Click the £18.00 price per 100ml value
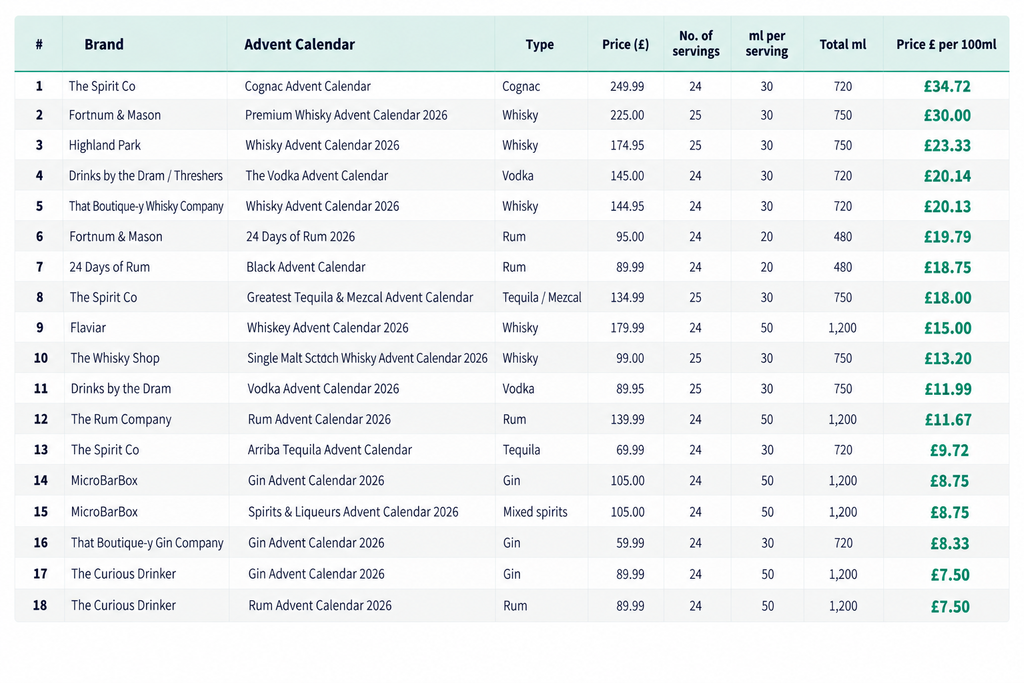Viewport: 1024px width, 683px height. coord(948,298)
